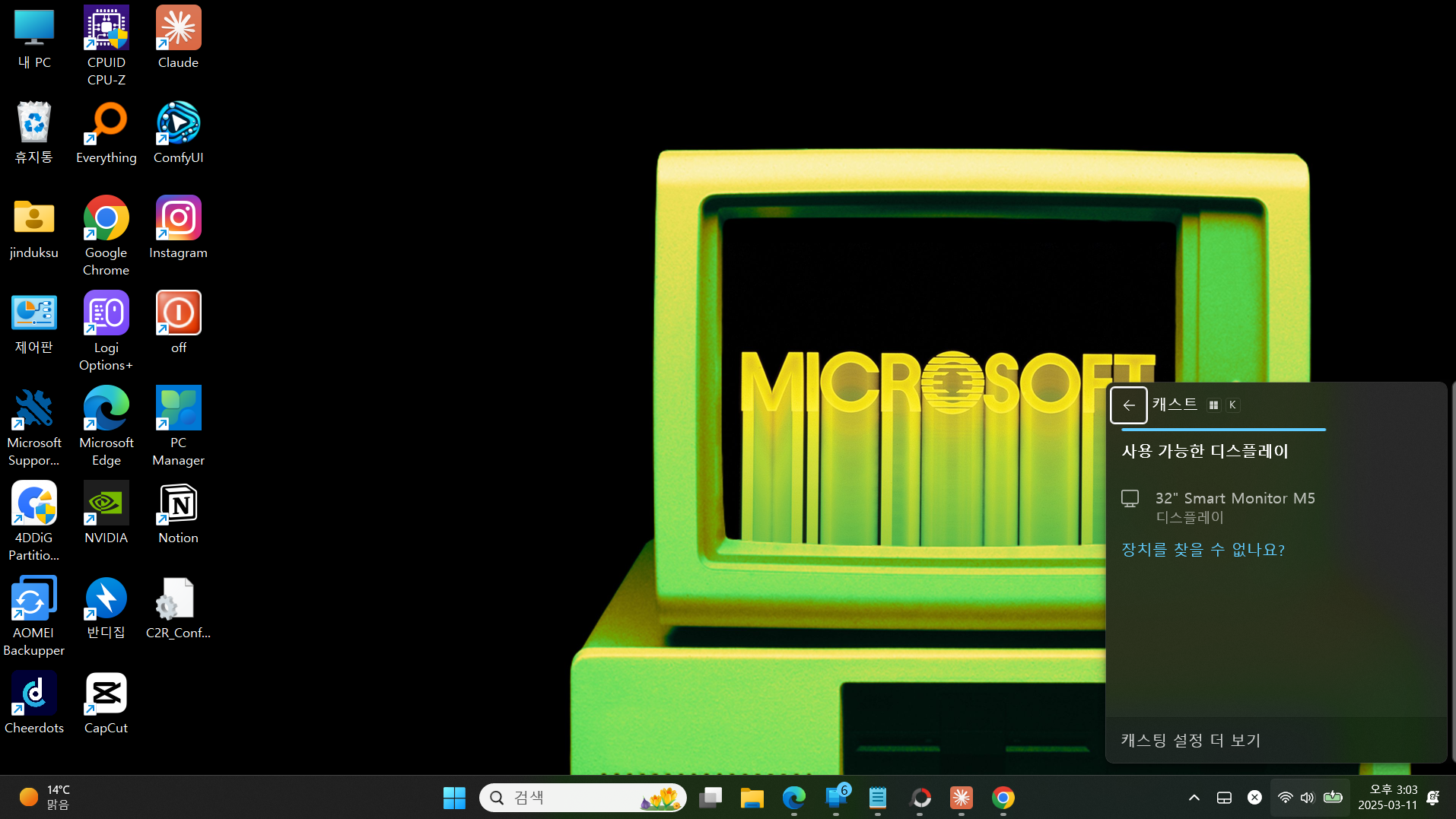
Task: Launch the Logi Options+ shortcut
Action: click(x=106, y=332)
